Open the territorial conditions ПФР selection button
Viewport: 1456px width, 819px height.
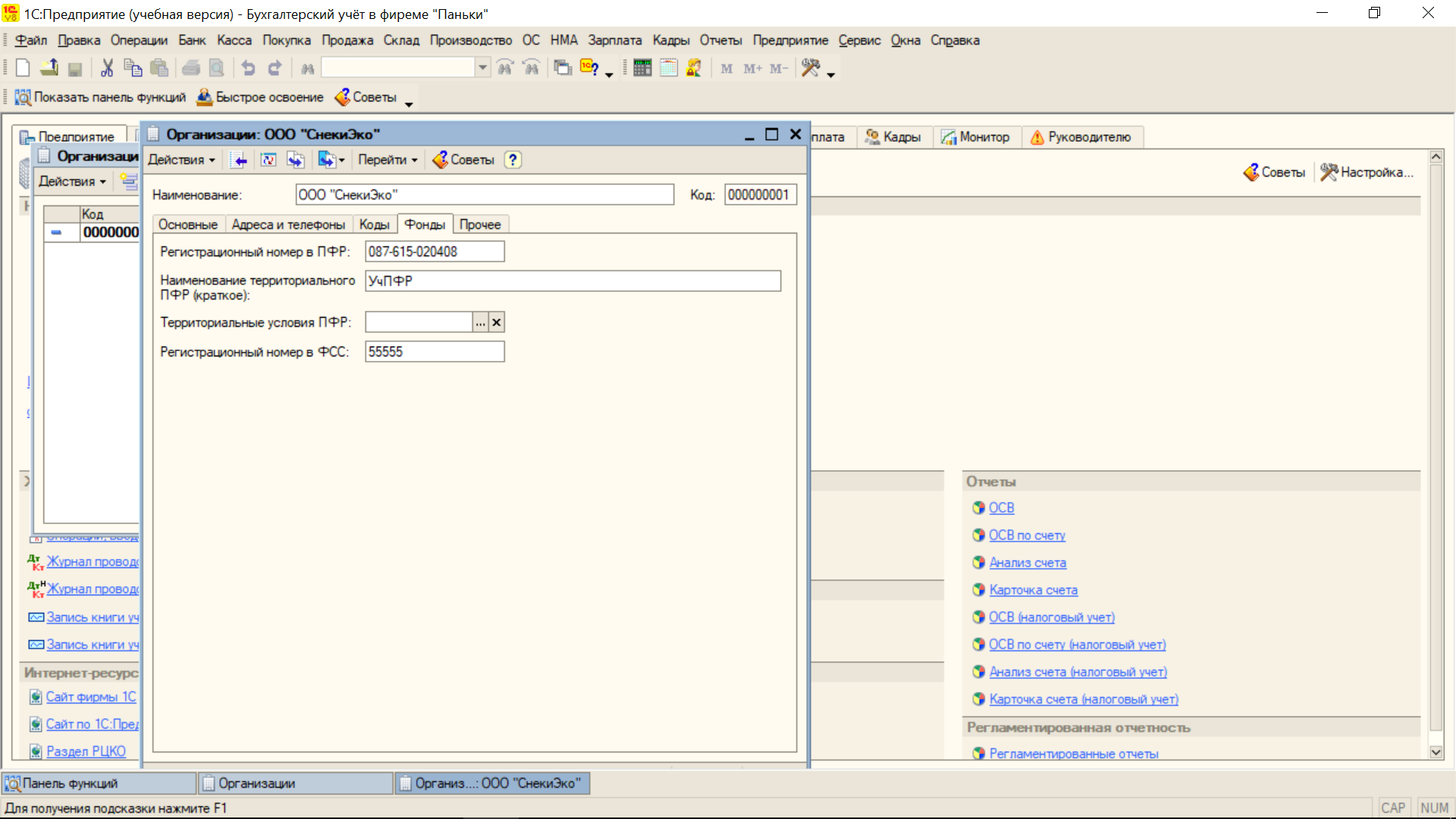481,322
